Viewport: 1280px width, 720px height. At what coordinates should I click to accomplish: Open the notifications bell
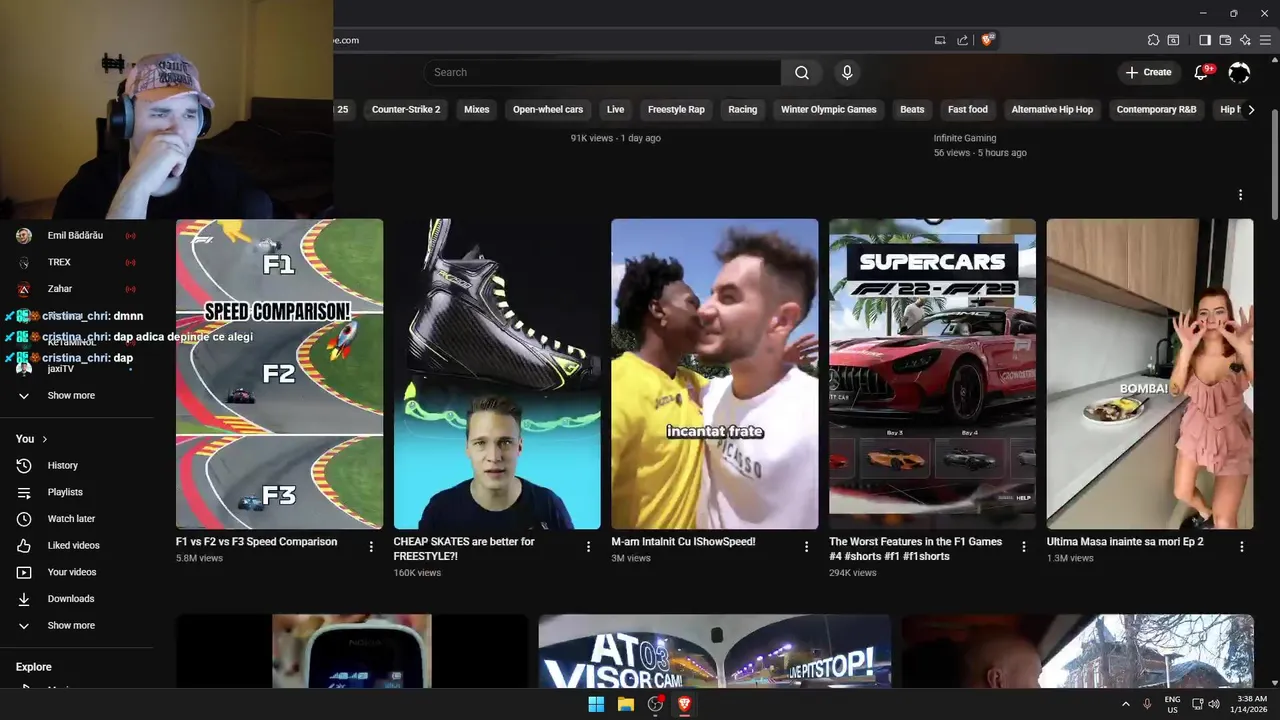click(x=1203, y=72)
